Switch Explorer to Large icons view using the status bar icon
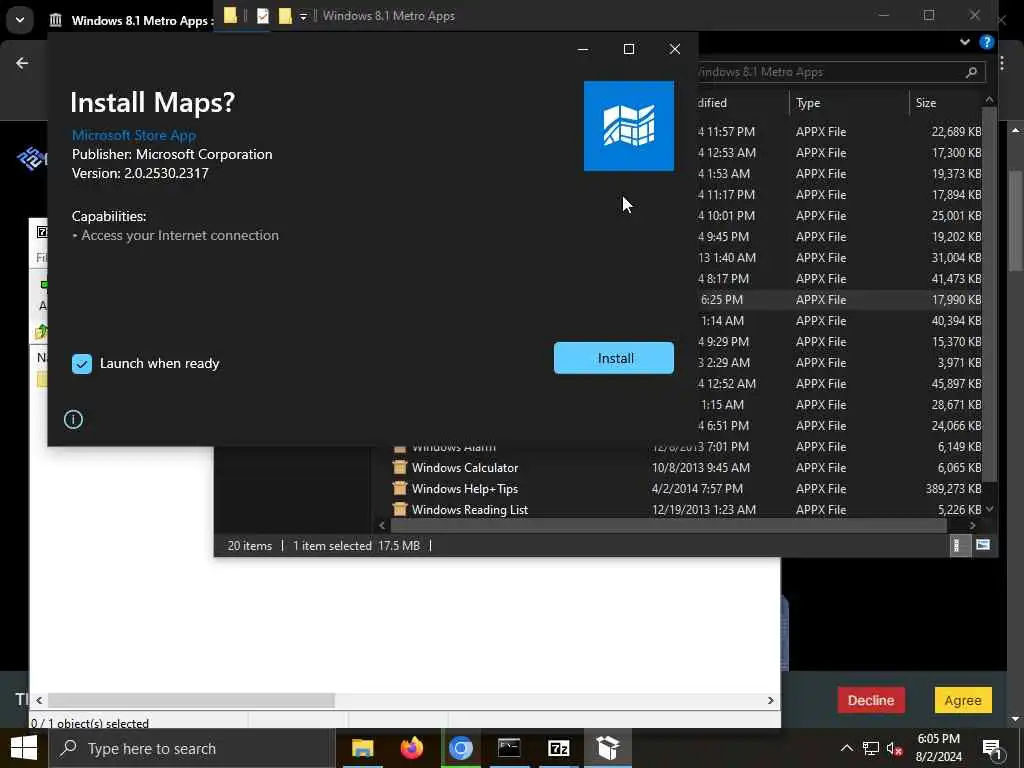 [982, 545]
